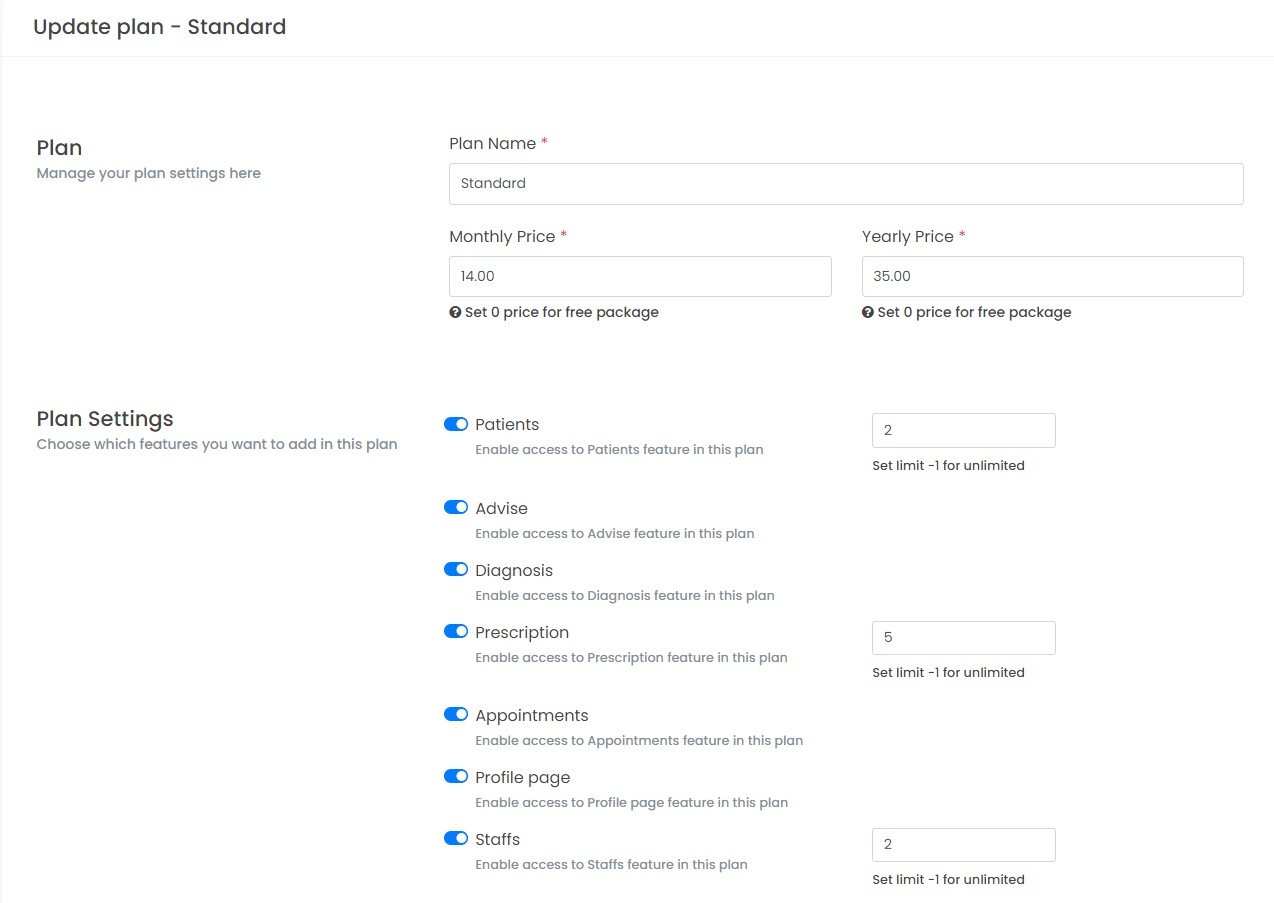The width and height of the screenshot is (1274, 903).
Task: Click help icon under Monthly Price
Action: 455,312
